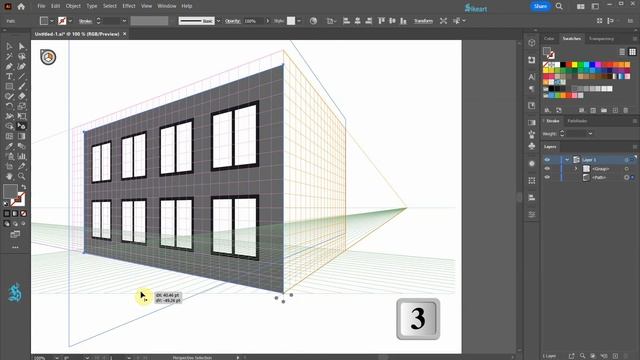Select the Direct Selection tool

[x=22, y=46]
